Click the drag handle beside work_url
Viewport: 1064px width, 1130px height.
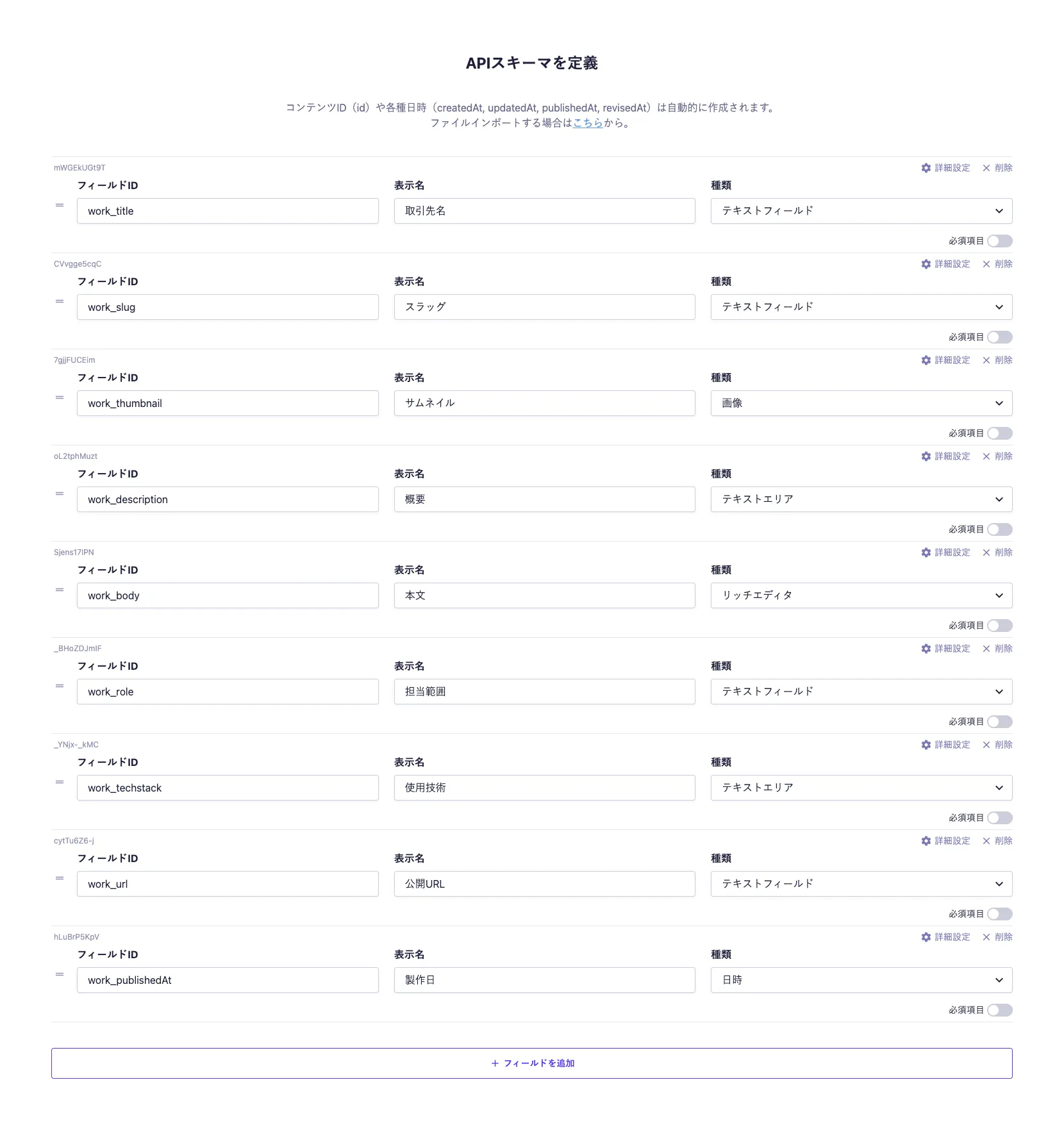coord(60,878)
